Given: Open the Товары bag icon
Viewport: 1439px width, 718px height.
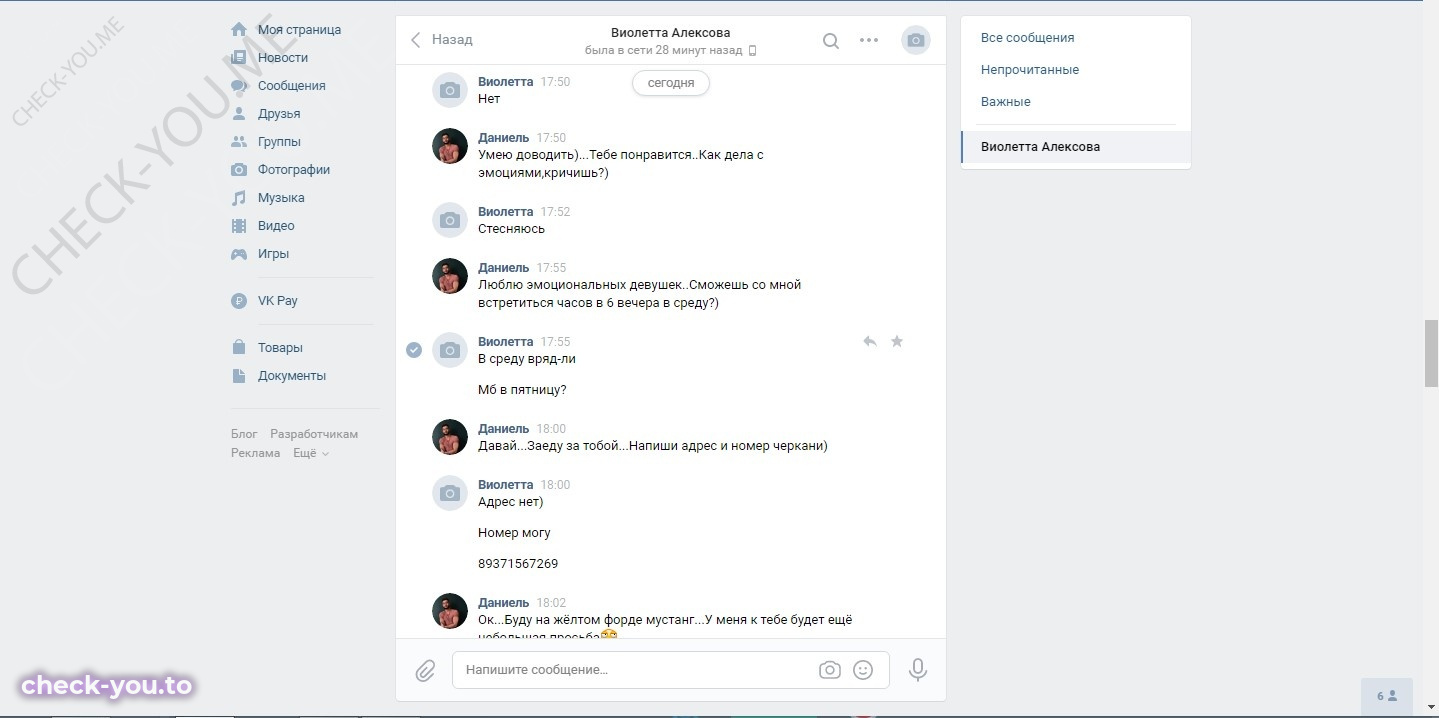Looking at the screenshot, I should coord(239,348).
